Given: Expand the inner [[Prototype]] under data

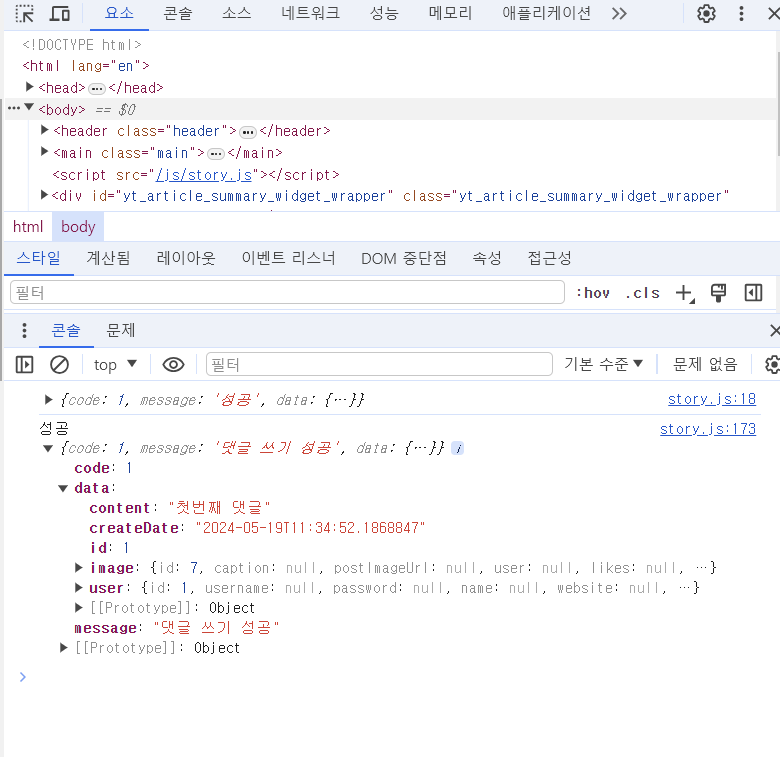Looking at the screenshot, I should (79, 607).
